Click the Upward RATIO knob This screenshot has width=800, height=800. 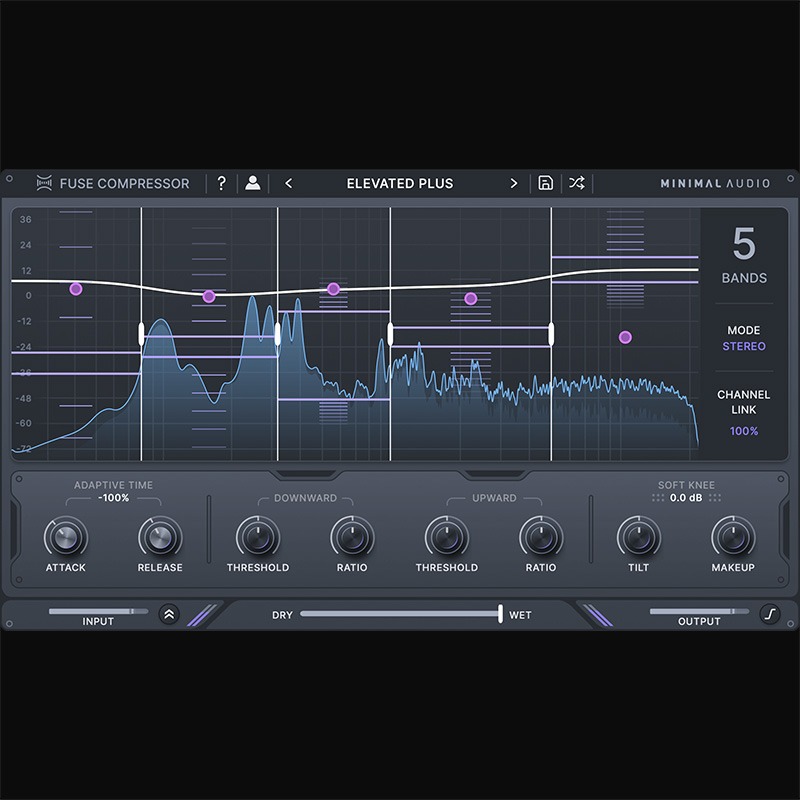pos(541,537)
